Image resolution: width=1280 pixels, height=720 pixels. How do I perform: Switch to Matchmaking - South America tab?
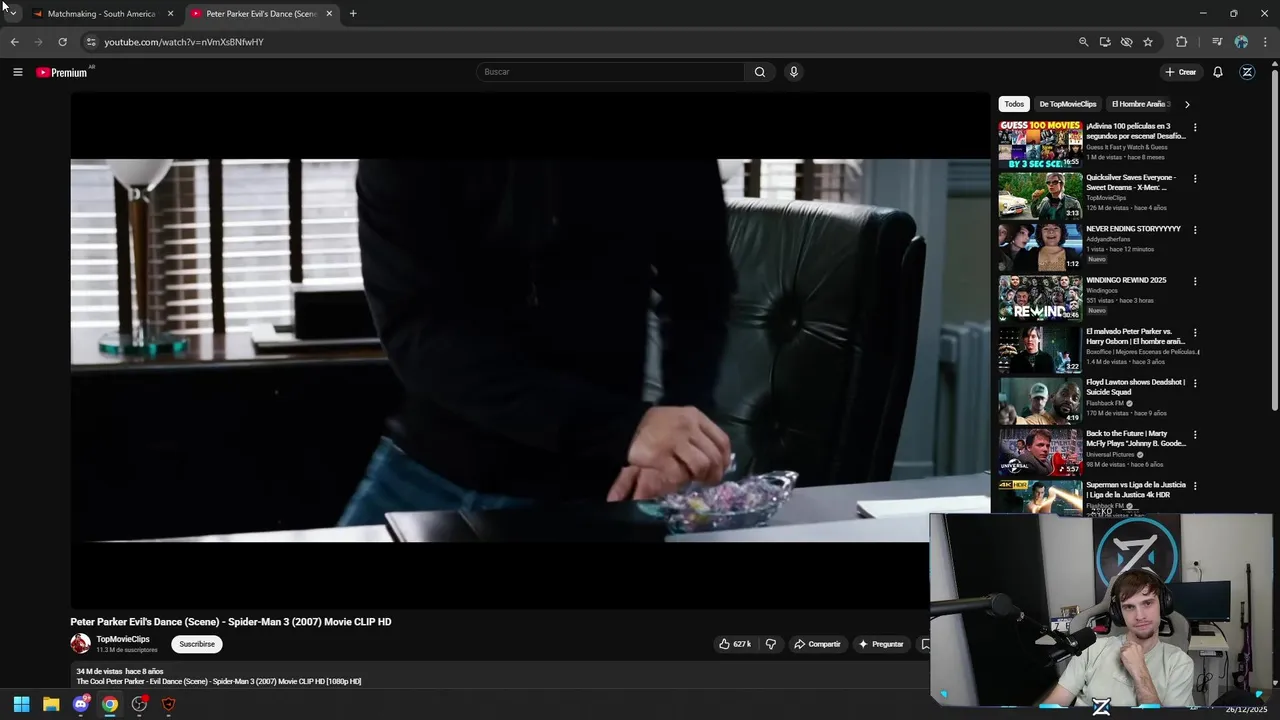pyautogui.click(x=102, y=14)
